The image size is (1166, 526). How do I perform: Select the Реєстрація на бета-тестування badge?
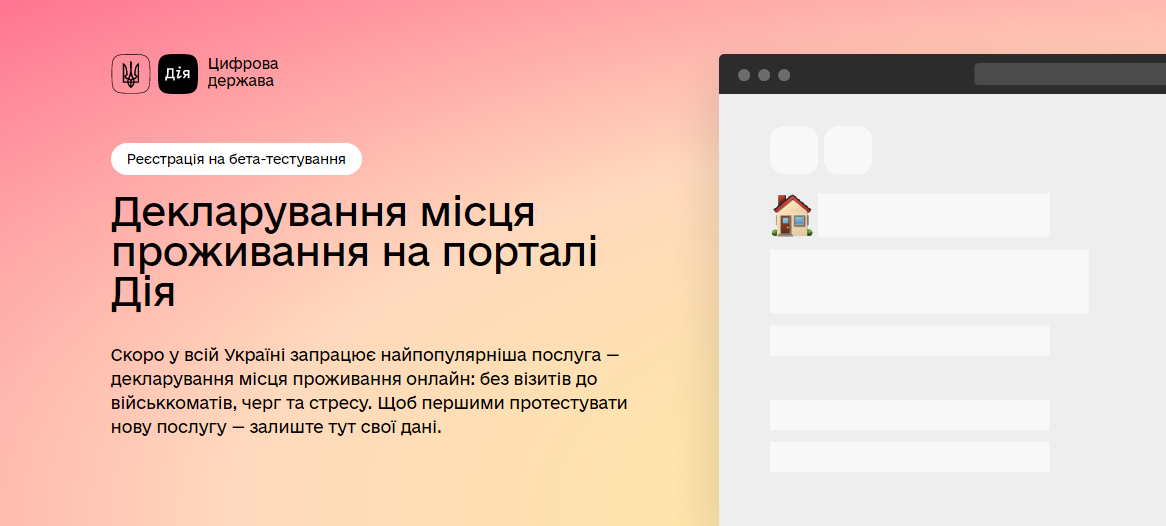click(236, 159)
